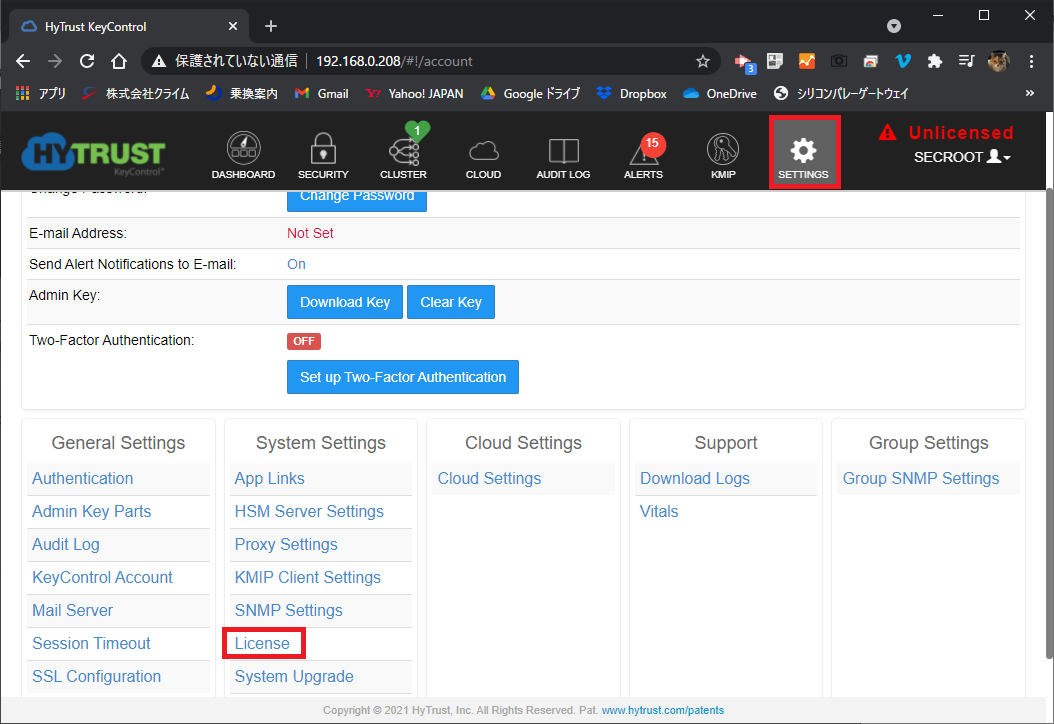The height and width of the screenshot is (724, 1054).
Task: Open the KeyControl Account link
Action: click(x=102, y=577)
